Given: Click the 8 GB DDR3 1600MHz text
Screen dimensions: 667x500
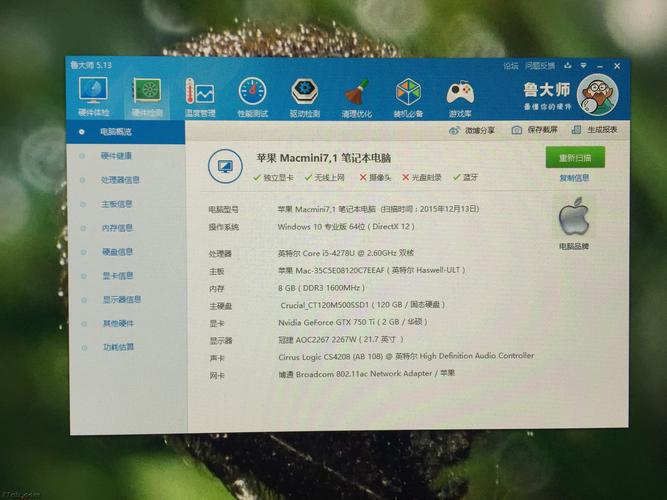Looking at the screenshot, I should pyautogui.click(x=321, y=288).
